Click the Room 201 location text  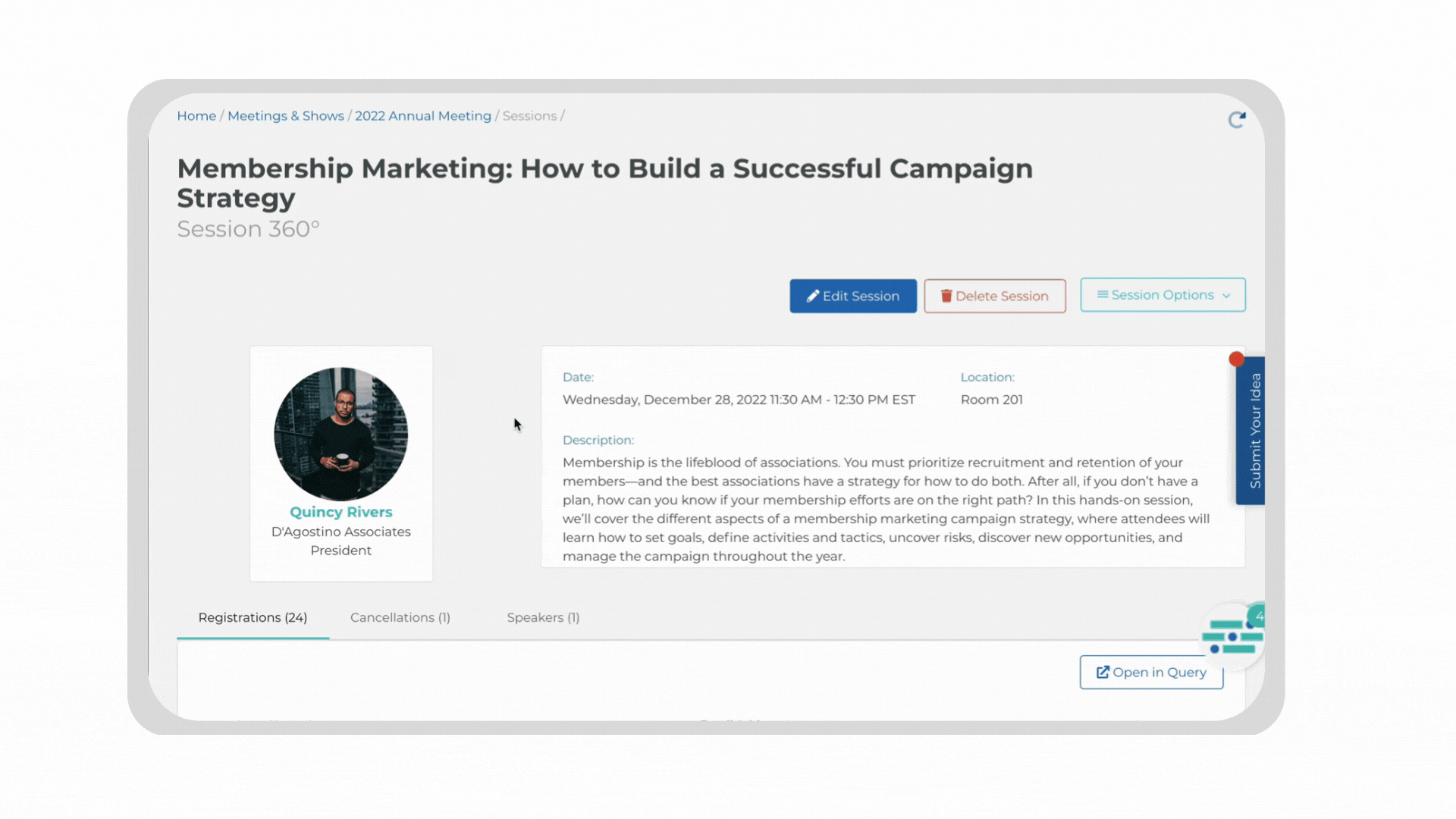[x=991, y=400]
